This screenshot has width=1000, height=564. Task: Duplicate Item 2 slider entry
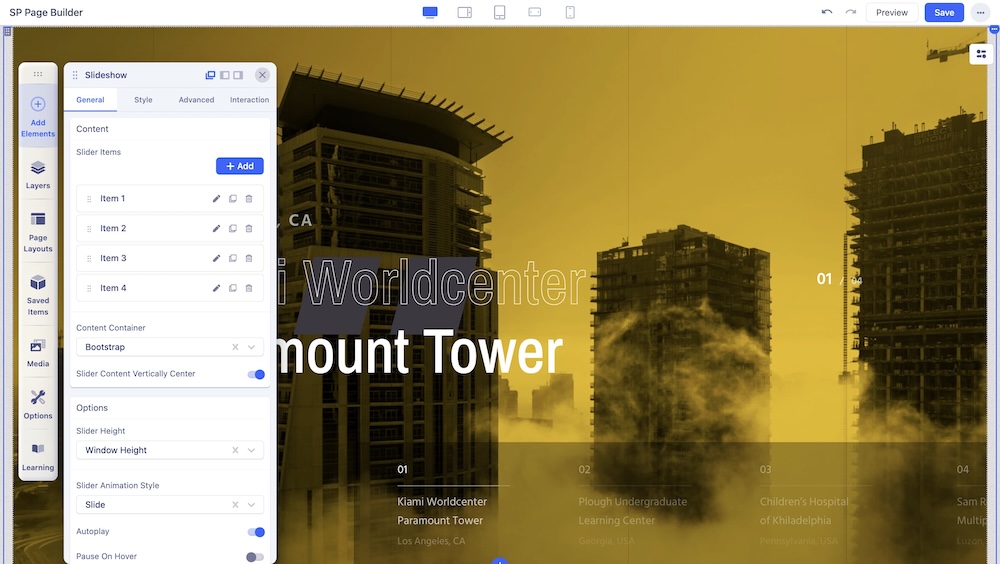coord(233,228)
